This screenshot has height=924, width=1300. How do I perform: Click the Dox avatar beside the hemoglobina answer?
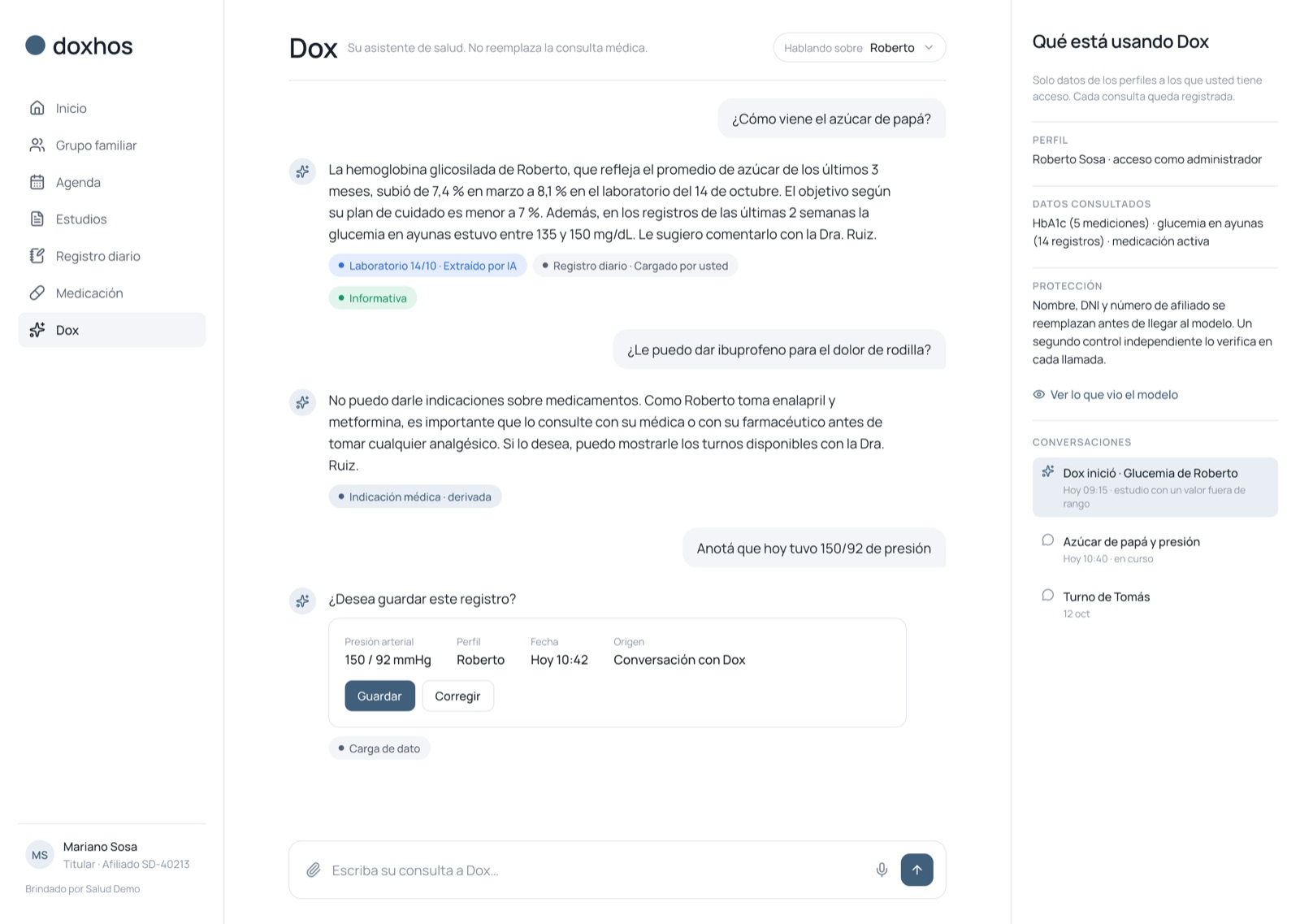click(x=302, y=171)
